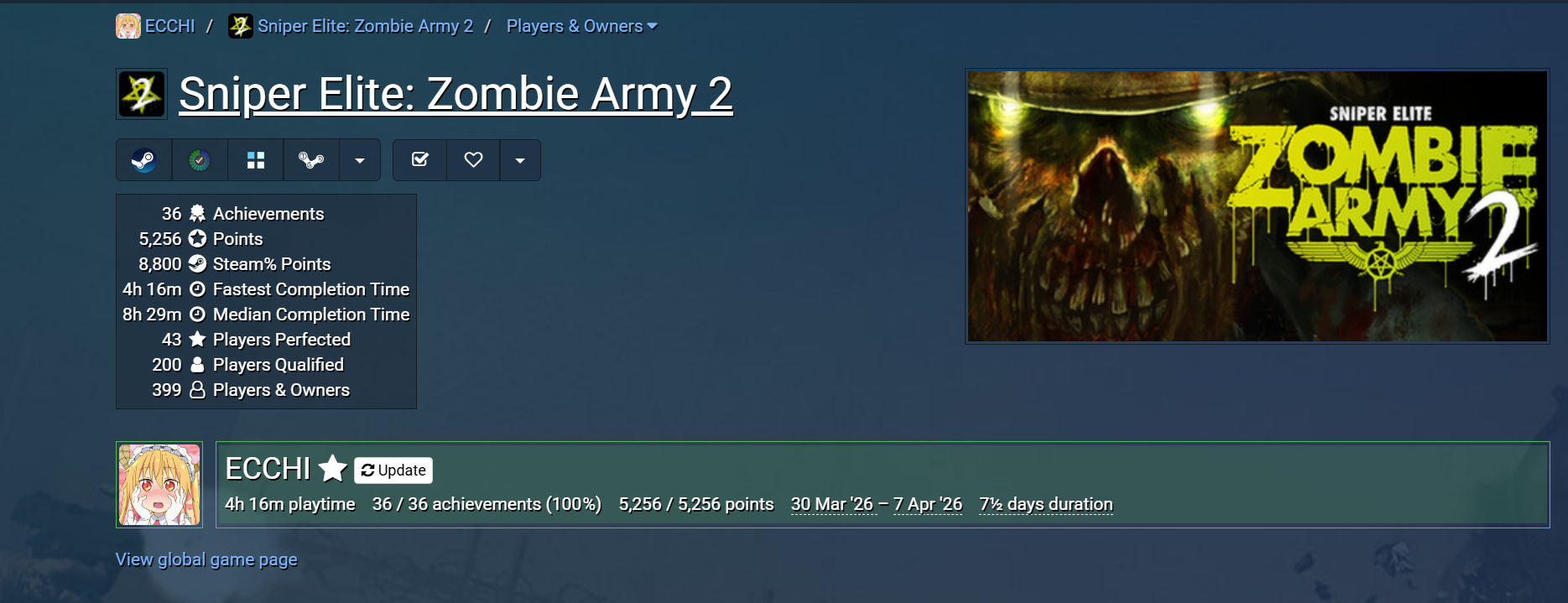Screen dimensions: 1568x603
Task: Toggle the heart favorite button
Action: pyautogui.click(x=474, y=160)
